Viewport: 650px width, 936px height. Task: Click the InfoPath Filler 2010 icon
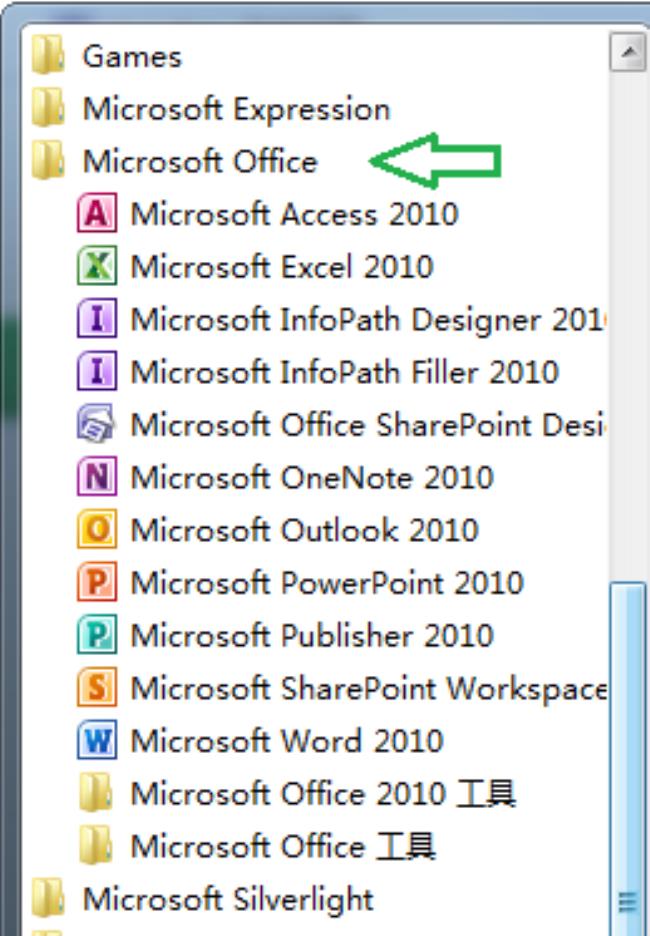pos(96,373)
